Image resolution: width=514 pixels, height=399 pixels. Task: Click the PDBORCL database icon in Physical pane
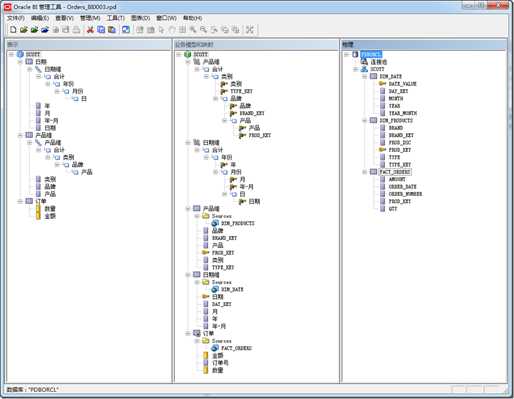[355, 54]
